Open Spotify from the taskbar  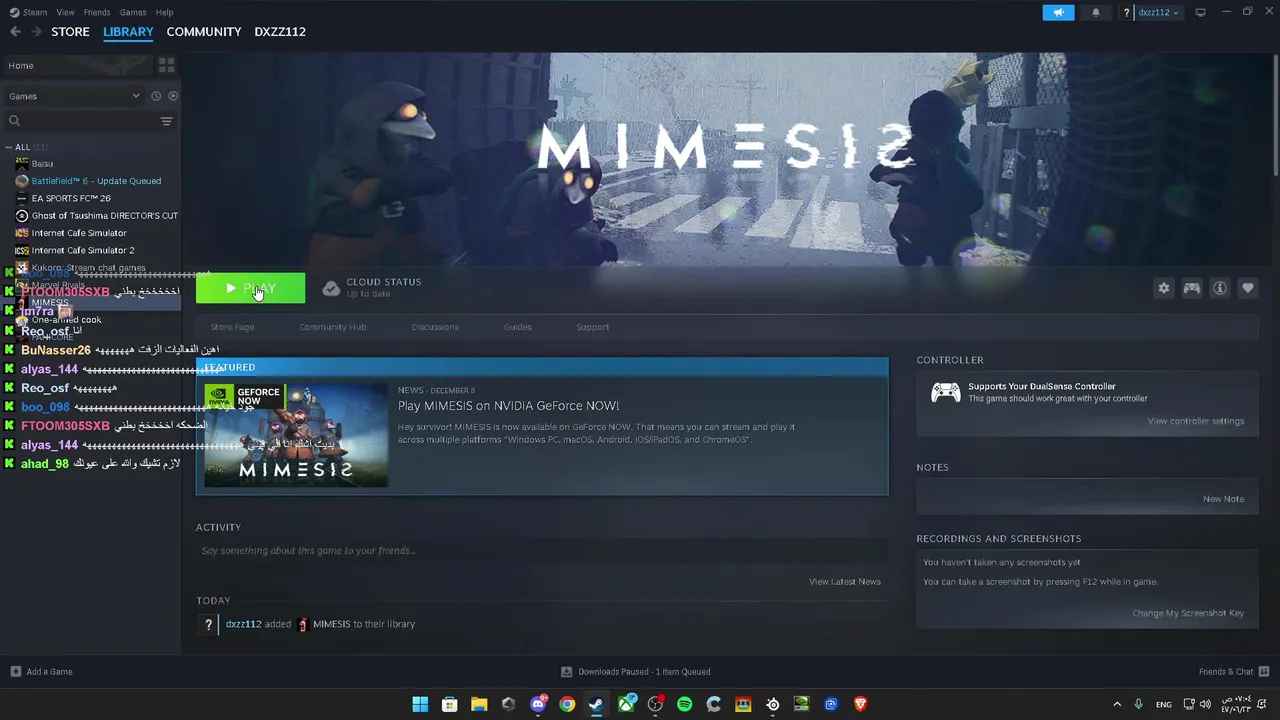(684, 704)
